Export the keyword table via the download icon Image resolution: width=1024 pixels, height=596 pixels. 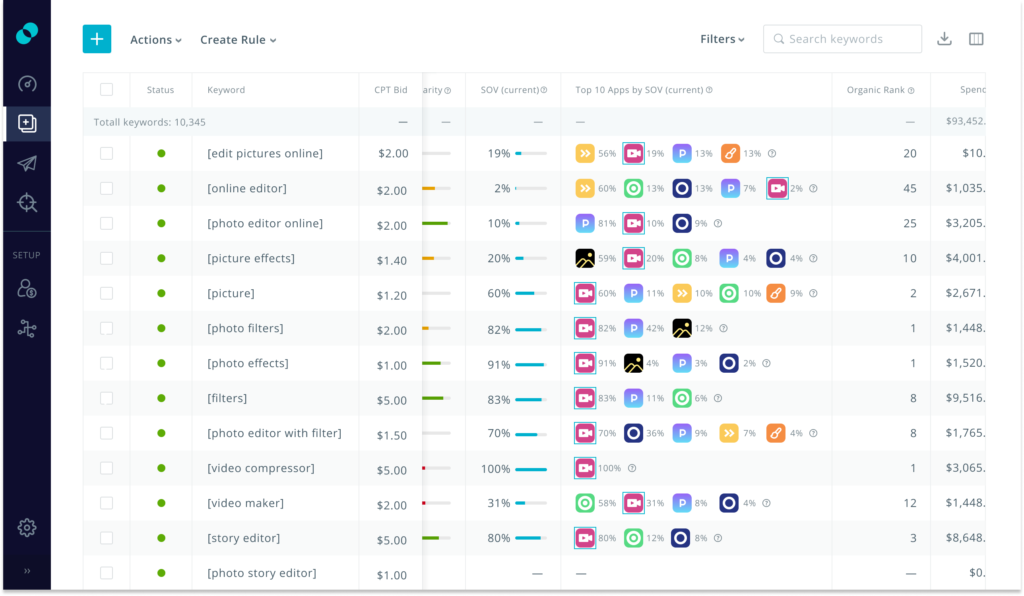[x=944, y=39]
